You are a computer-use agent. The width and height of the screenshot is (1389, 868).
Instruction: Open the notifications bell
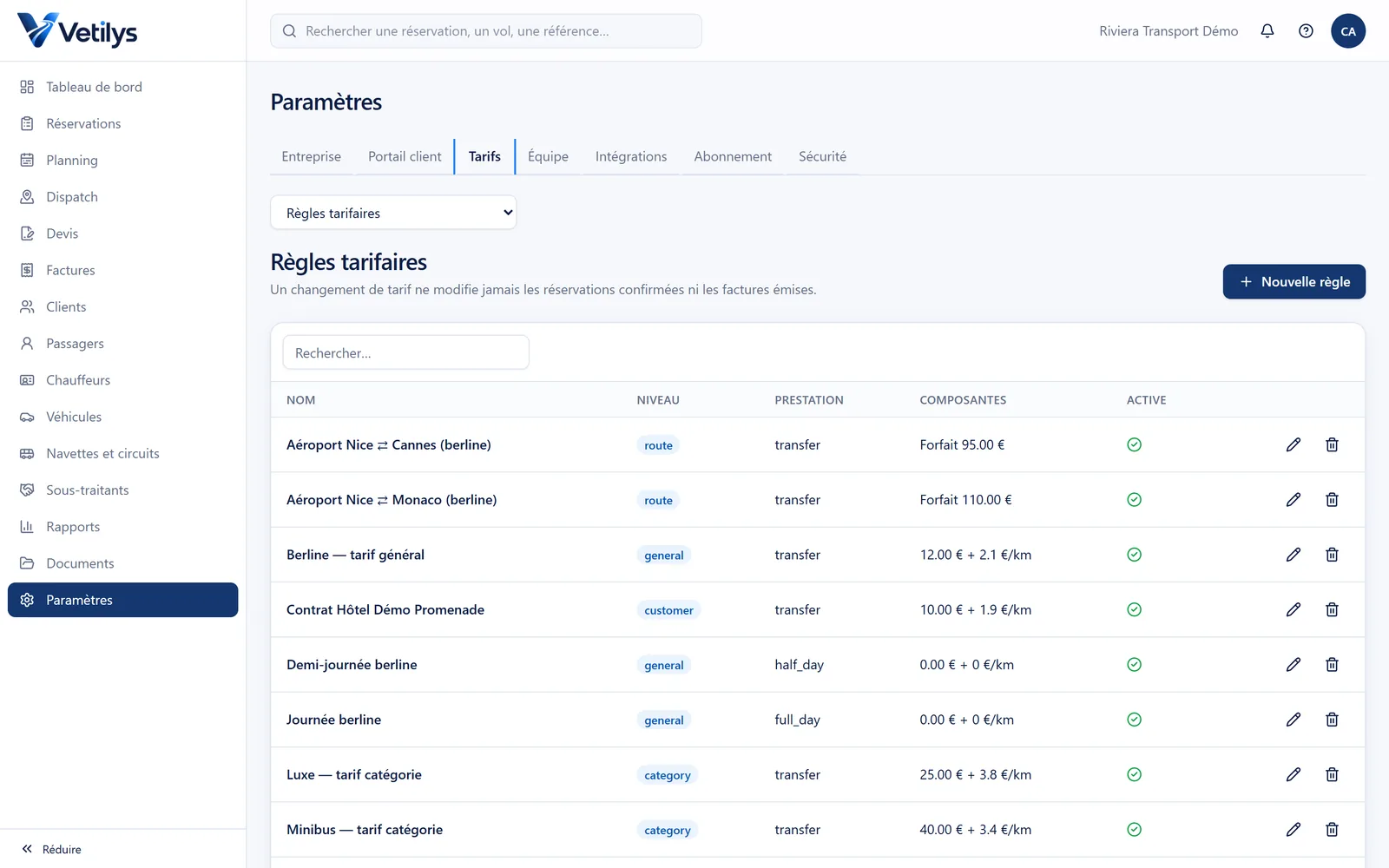(1267, 31)
